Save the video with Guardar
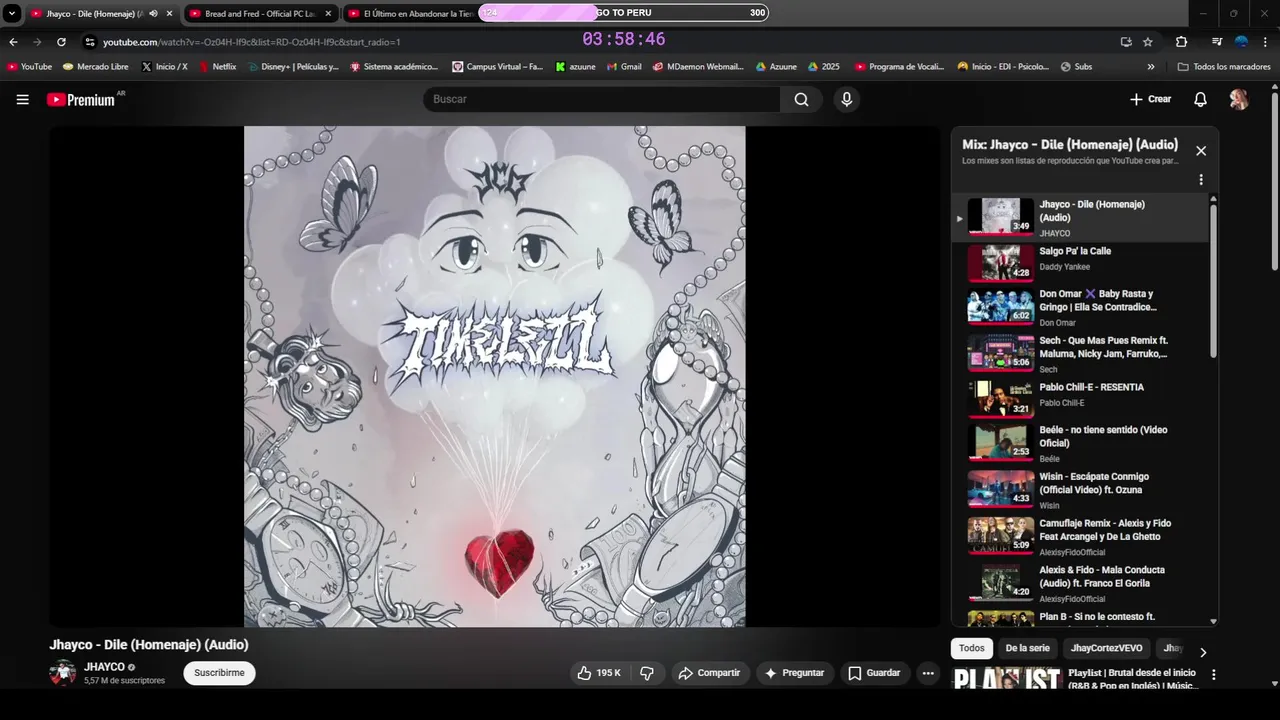The image size is (1280, 720). point(875,673)
